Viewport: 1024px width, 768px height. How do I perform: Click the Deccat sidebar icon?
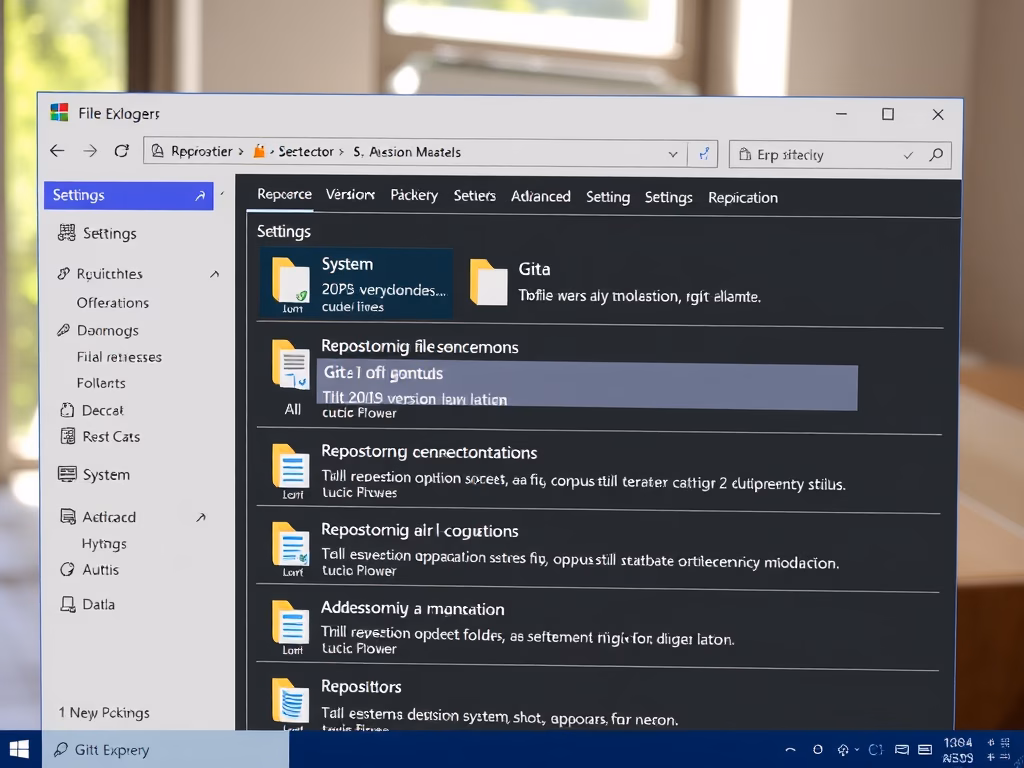click(x=67, y=410)
